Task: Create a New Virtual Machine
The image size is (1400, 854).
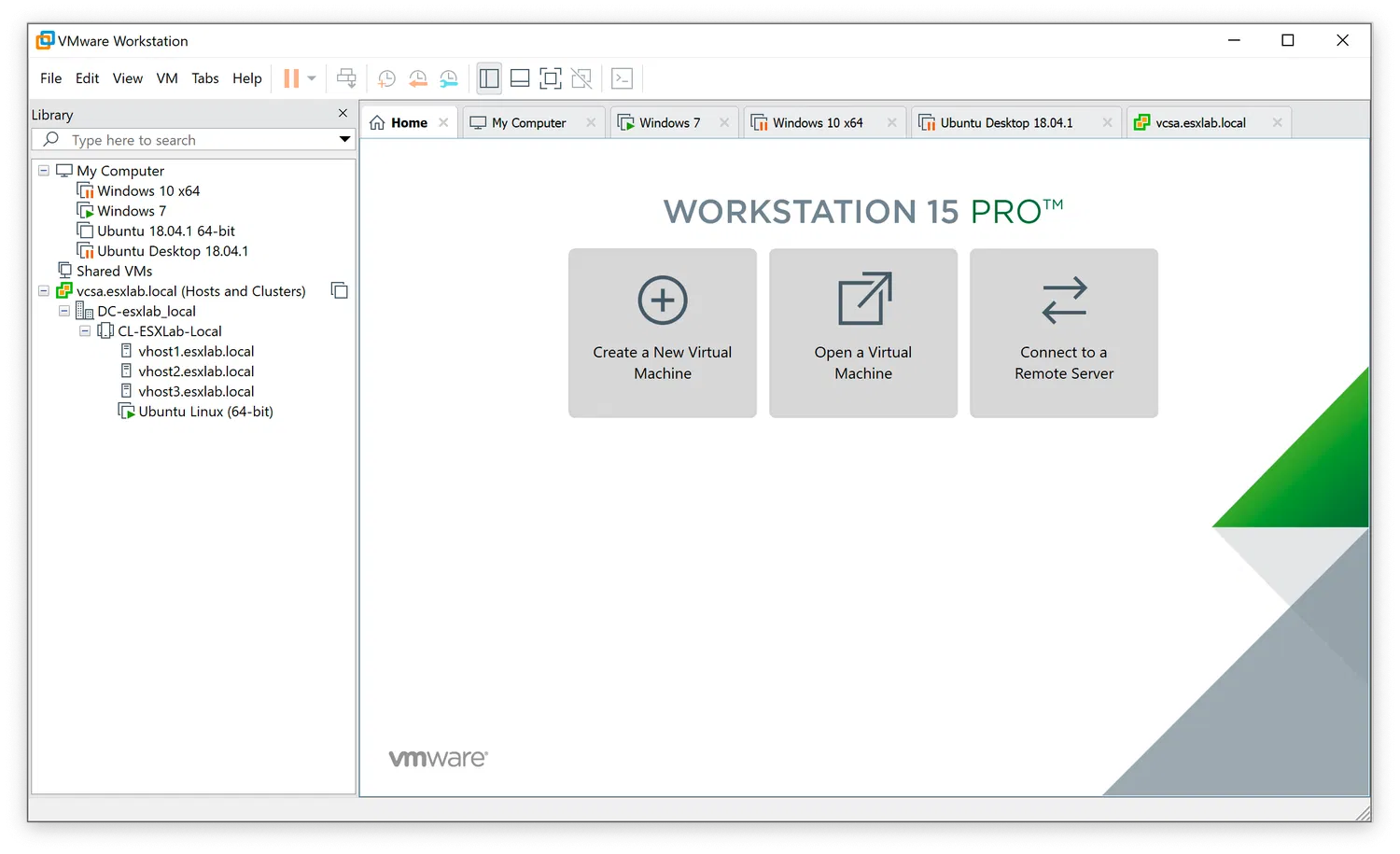Action: (662, 333)
